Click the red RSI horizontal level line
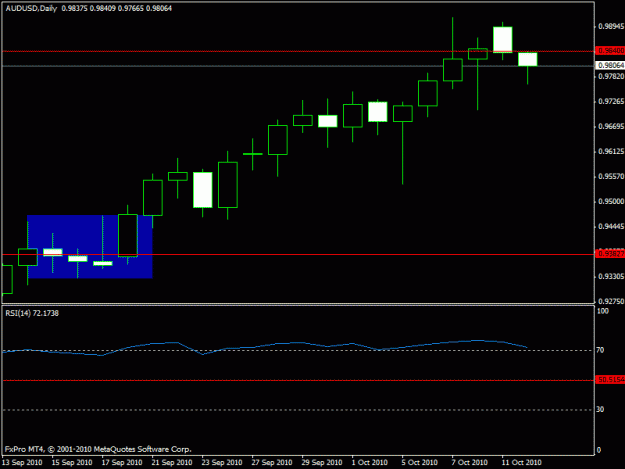This screenshot has width=625, height=469. [298, 381]
